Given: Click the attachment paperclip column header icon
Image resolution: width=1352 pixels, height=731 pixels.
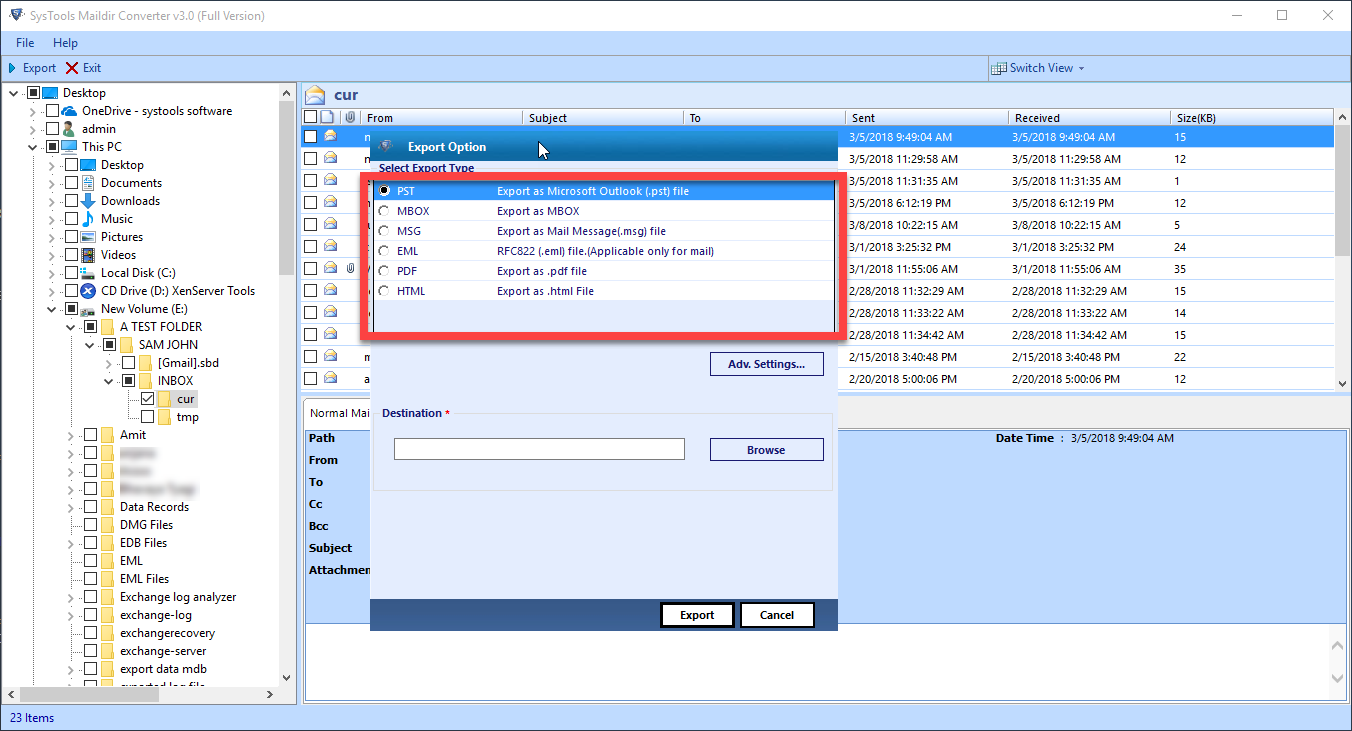Looking at the screenshot, I should point(350,118).
